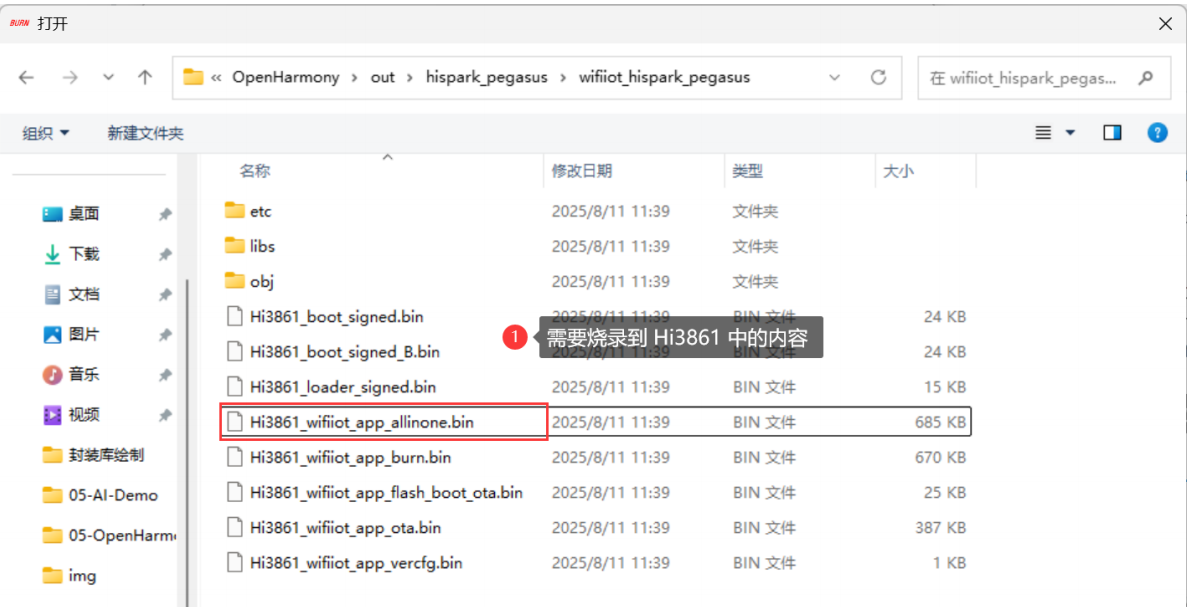The image size is (1187, 607).
Task: Close the 打开 dialog
Action: [x=1165, y=24]
